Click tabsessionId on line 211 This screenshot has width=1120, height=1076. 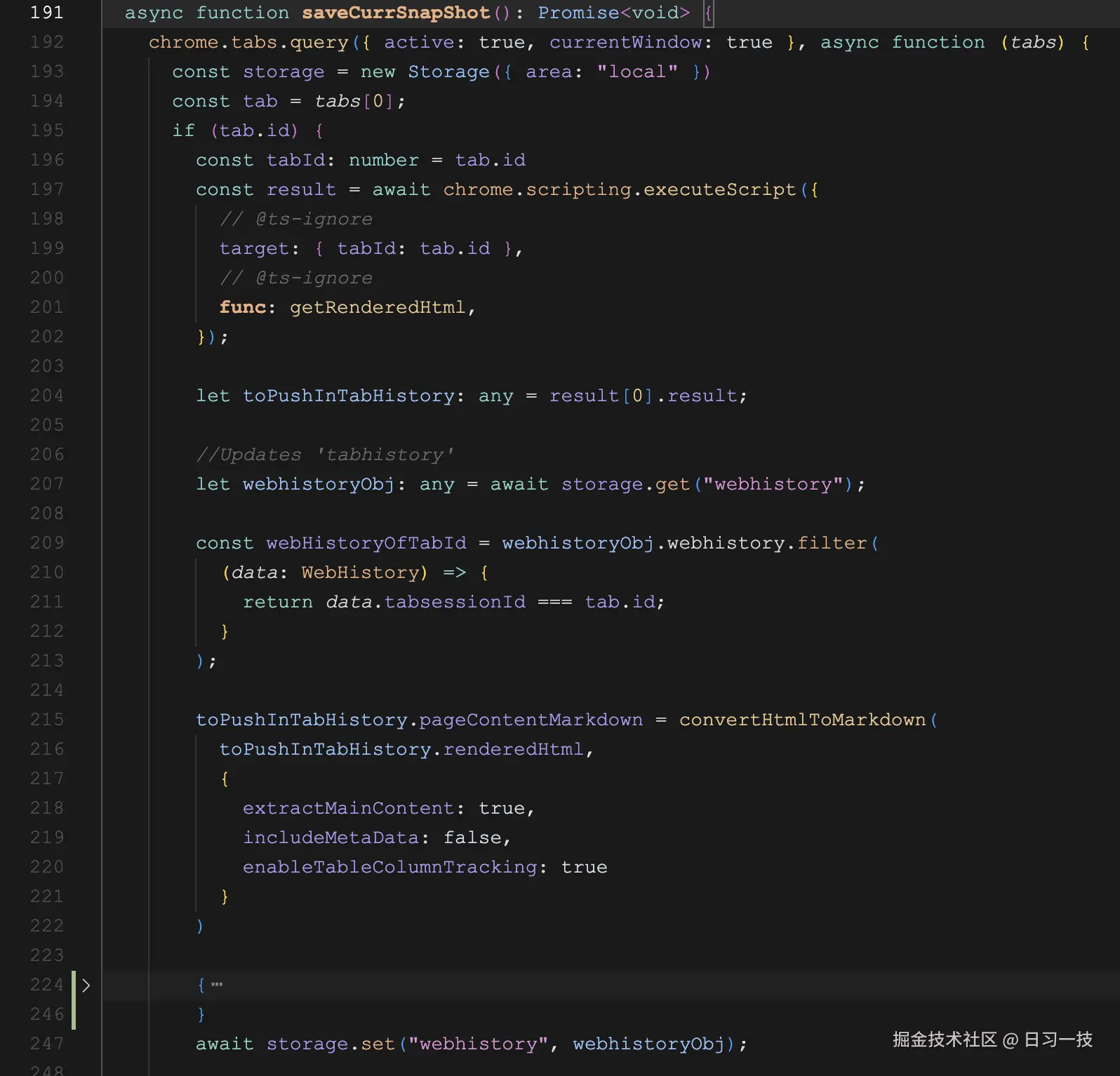tap(455, 602)
